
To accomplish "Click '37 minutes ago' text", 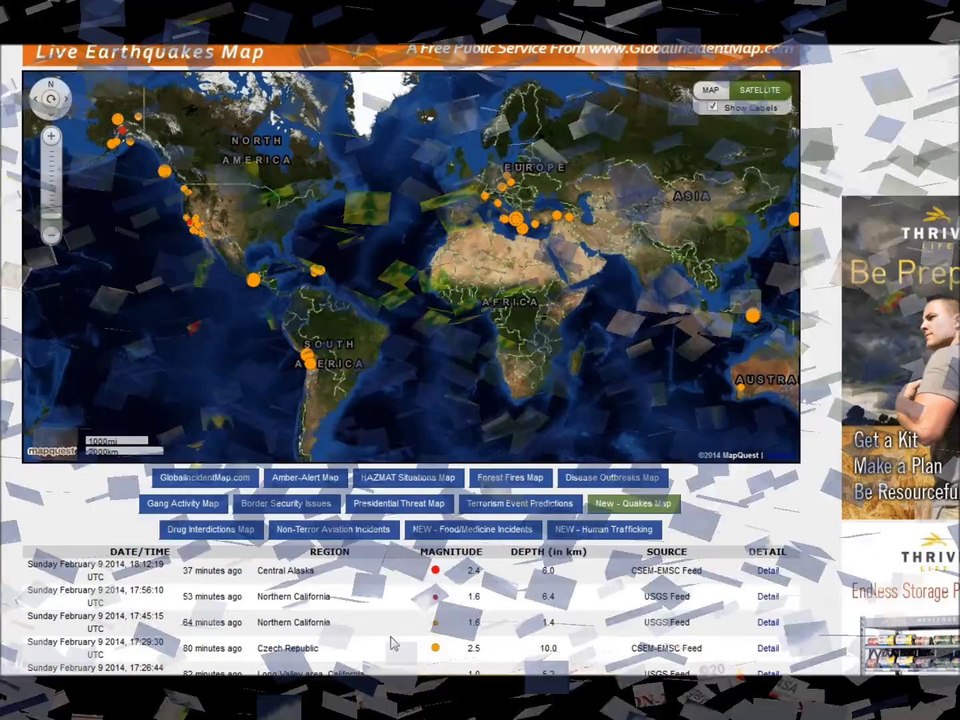I will coord(212,571).
